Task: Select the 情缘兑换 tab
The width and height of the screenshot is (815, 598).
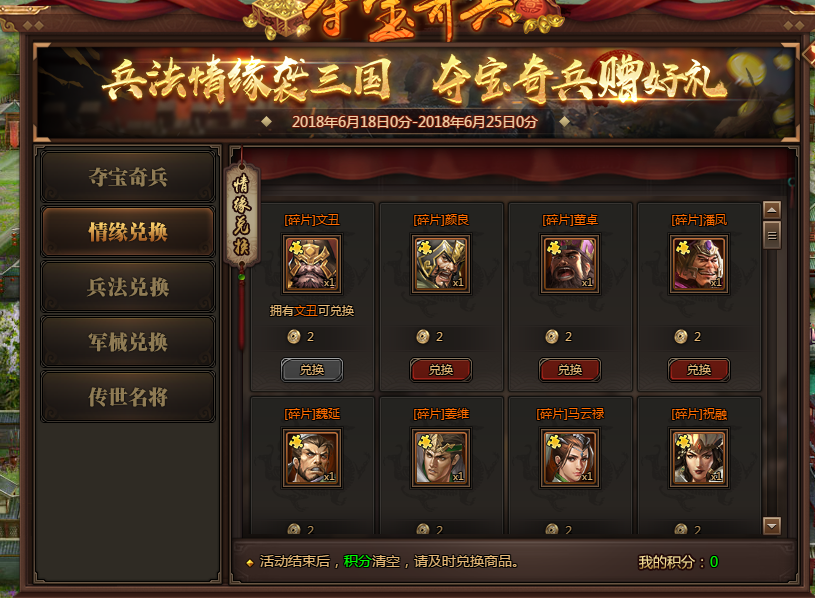Action: tap(128, 232)
